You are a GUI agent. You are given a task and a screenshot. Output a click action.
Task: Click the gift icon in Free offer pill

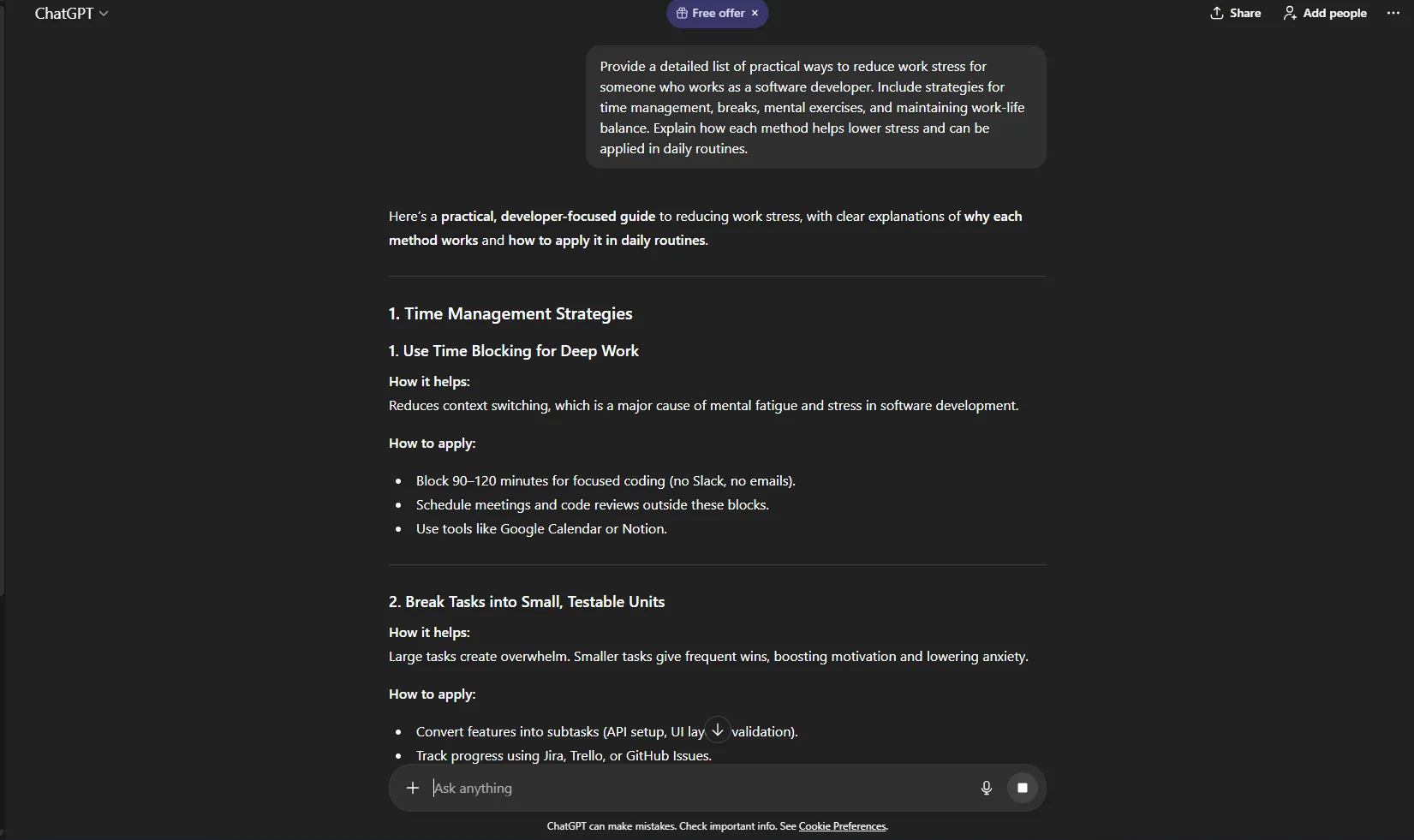point(682,14)
